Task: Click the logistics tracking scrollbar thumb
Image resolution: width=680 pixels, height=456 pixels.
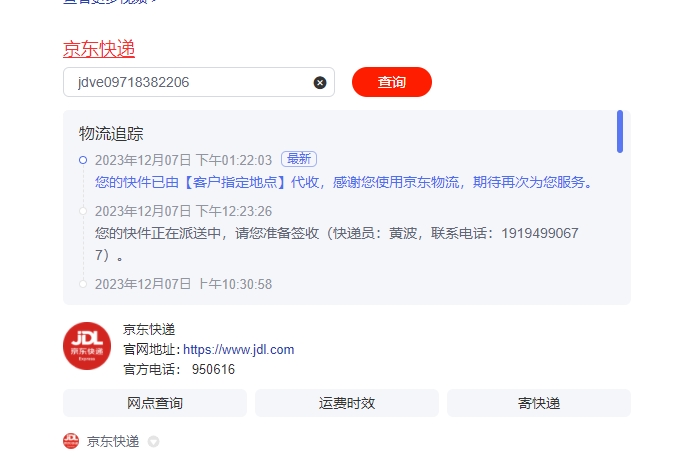Action: tap(620, 131)
